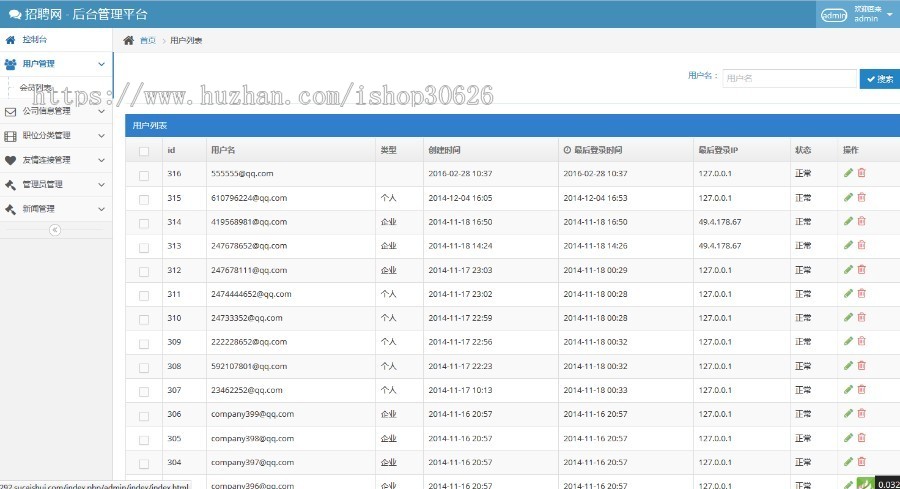
Task: Expand the 新闻管理 menu chevron
Action: pos(101,209)
